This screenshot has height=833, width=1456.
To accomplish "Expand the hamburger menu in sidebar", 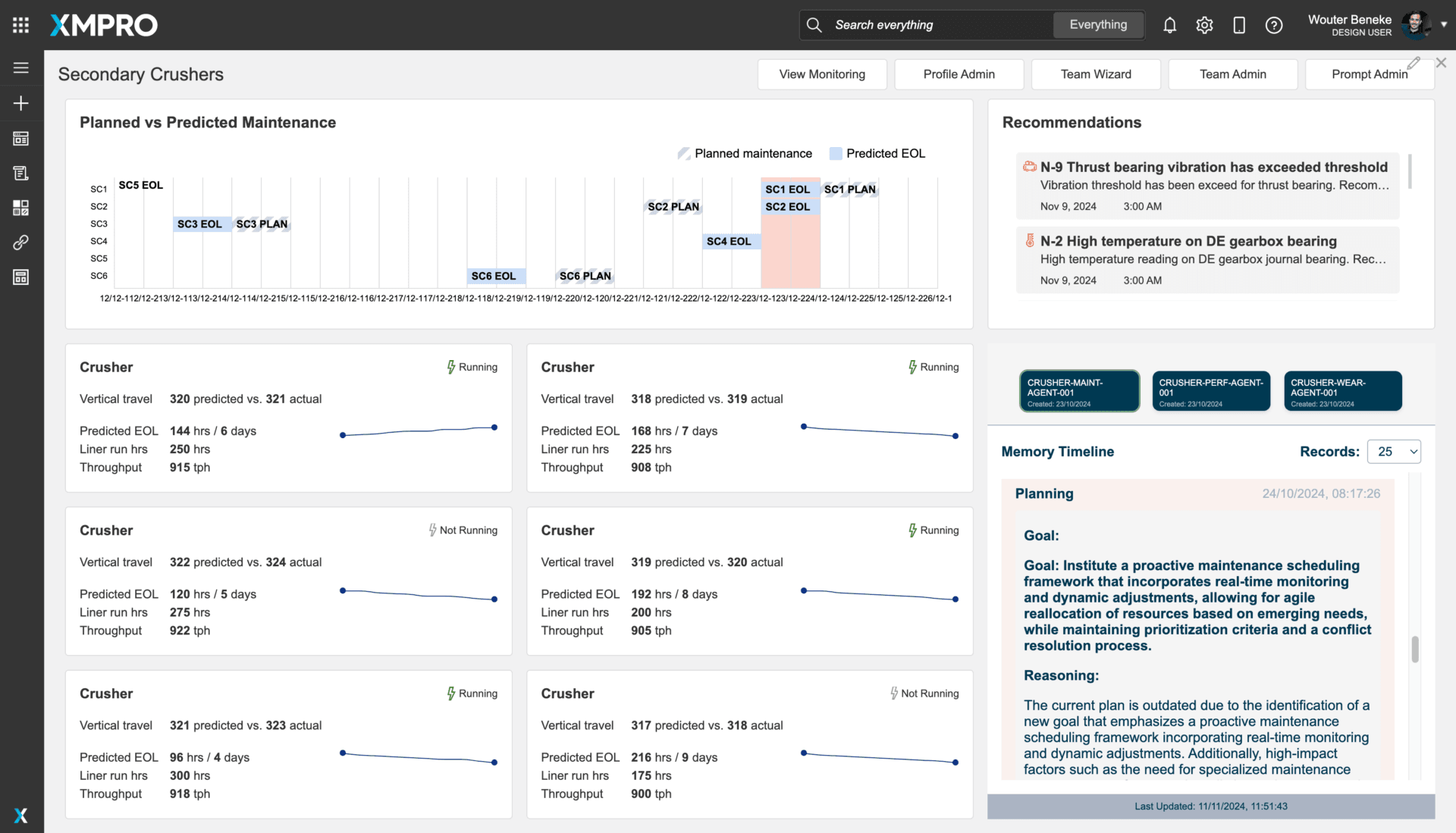I will [20, 67].
